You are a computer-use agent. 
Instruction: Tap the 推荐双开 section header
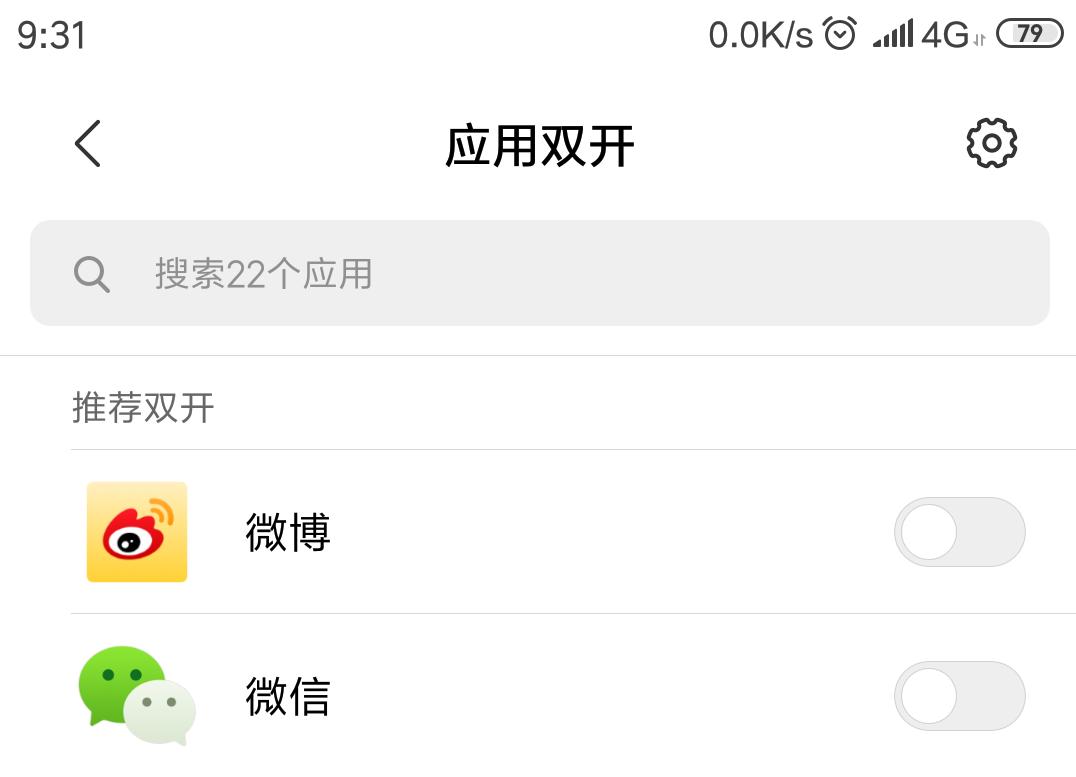(x=143, y=408)
